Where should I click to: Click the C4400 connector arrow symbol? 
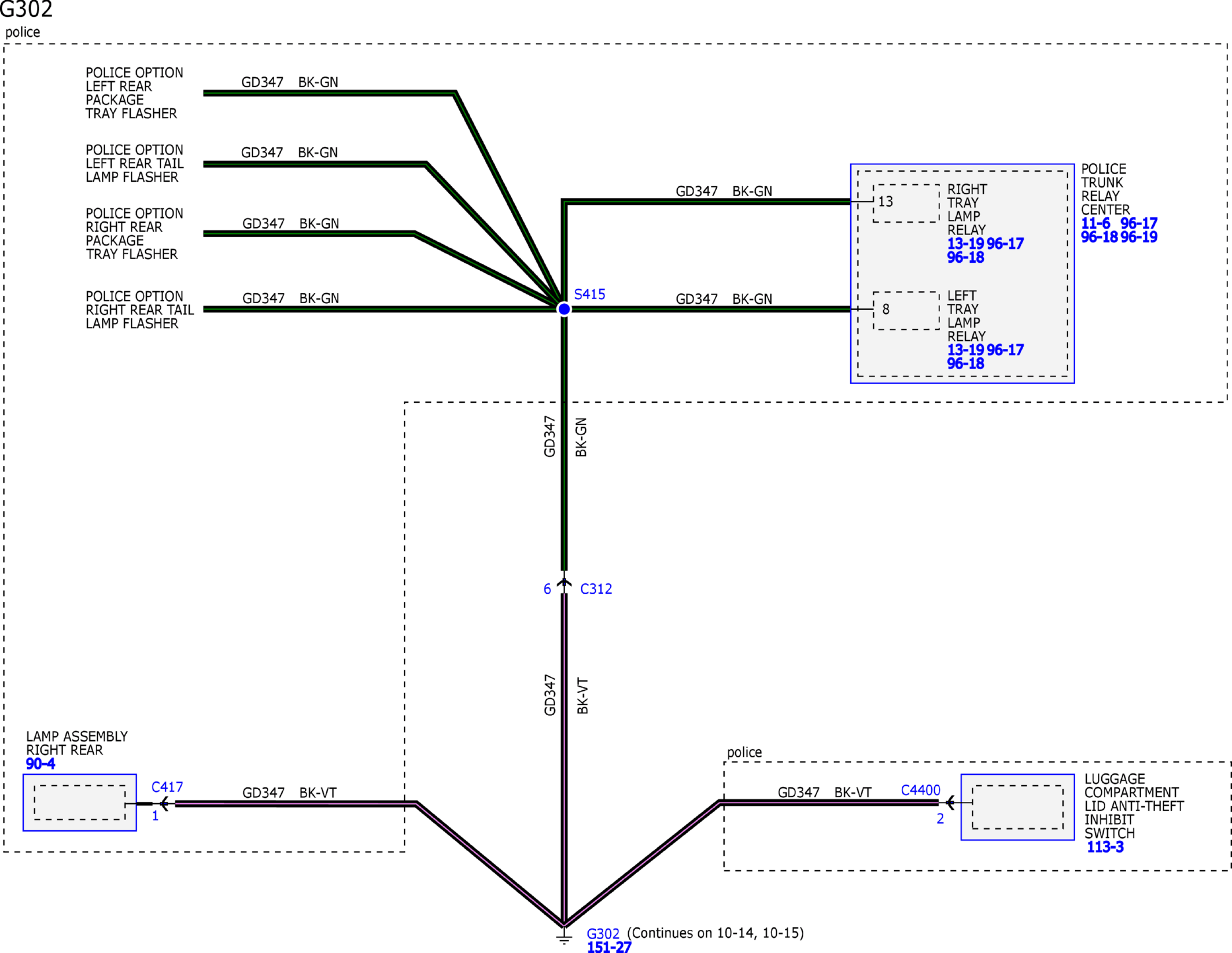[950, 803]
